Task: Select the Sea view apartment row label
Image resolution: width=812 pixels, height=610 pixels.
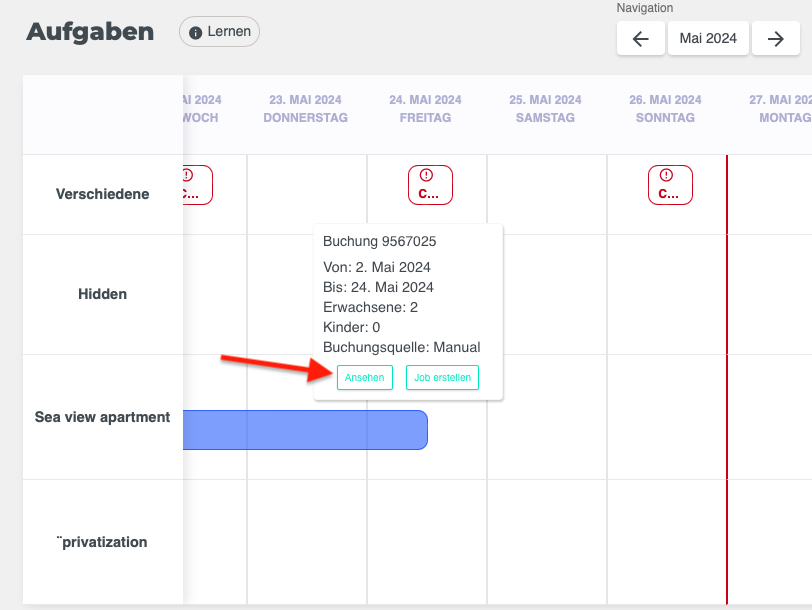Action: tap(102, 417)
